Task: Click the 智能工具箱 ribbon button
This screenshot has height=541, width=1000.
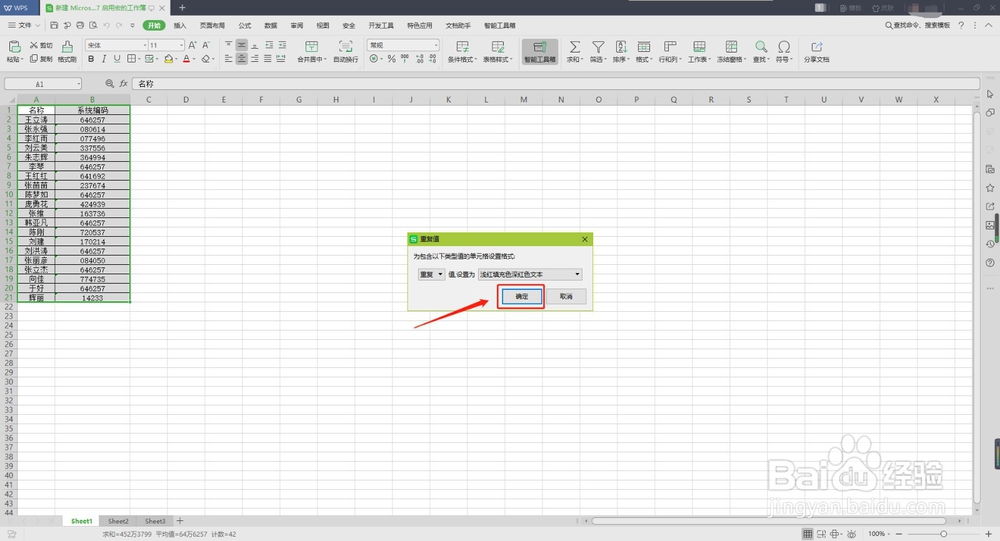Action: pos(540,51)
